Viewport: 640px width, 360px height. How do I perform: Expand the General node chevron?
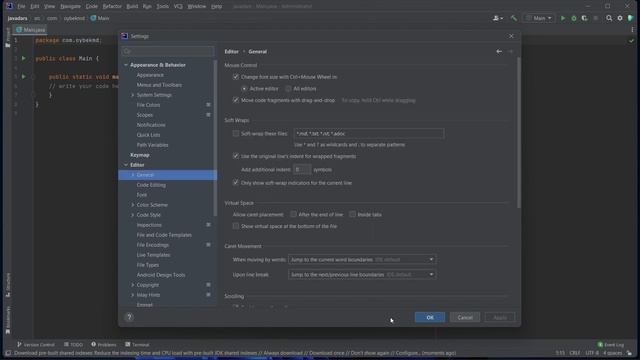pyautogui.click(x=133, y=175)
